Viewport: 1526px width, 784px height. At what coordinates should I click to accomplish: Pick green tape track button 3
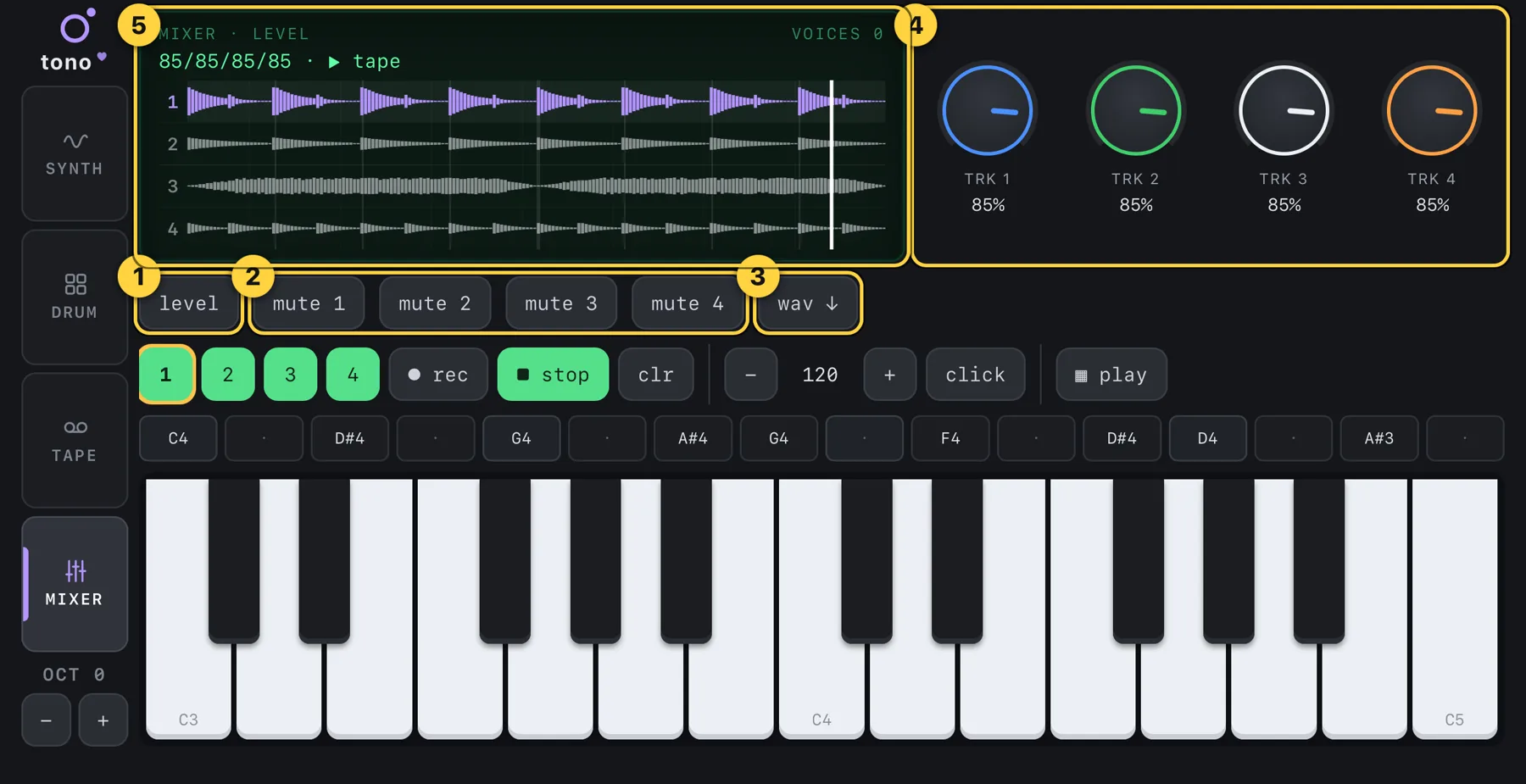[x=291, y=375]
